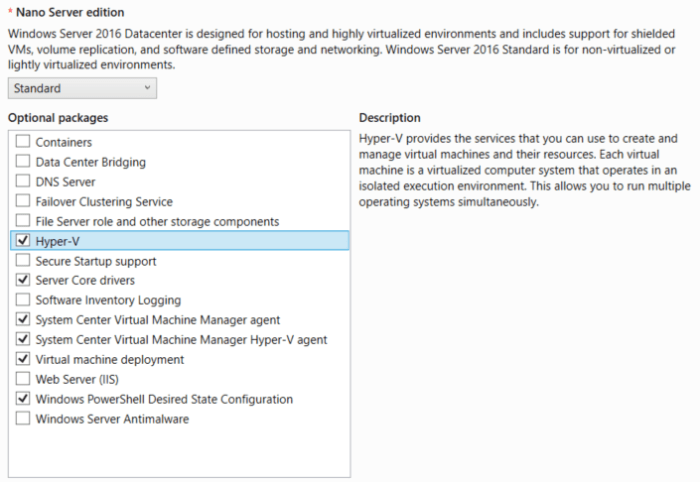Tick Software Inventory Logging checkbox
Screen dimensions: 700x482
pos(23,299)
